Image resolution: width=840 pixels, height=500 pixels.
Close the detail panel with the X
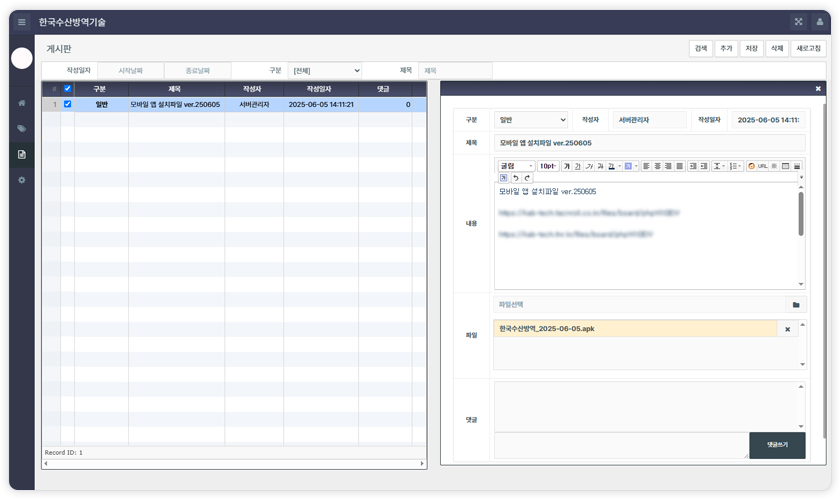(818, 89)
